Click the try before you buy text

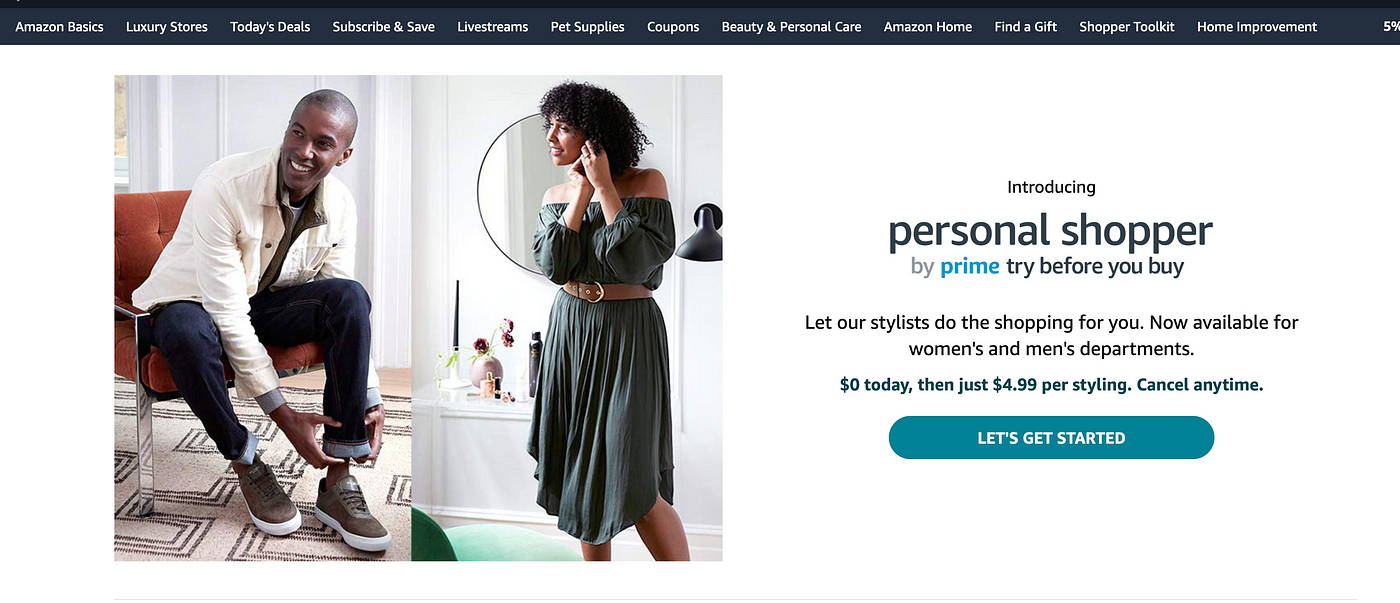1095,267
